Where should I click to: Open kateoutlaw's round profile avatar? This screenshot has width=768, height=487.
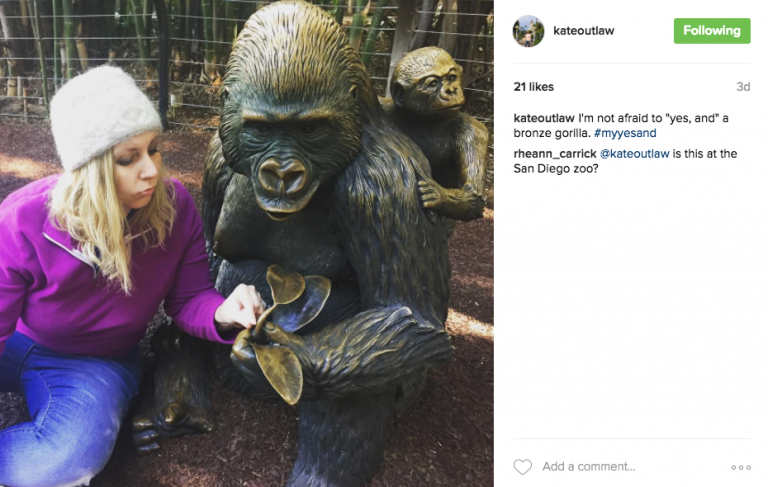point(528,31)
